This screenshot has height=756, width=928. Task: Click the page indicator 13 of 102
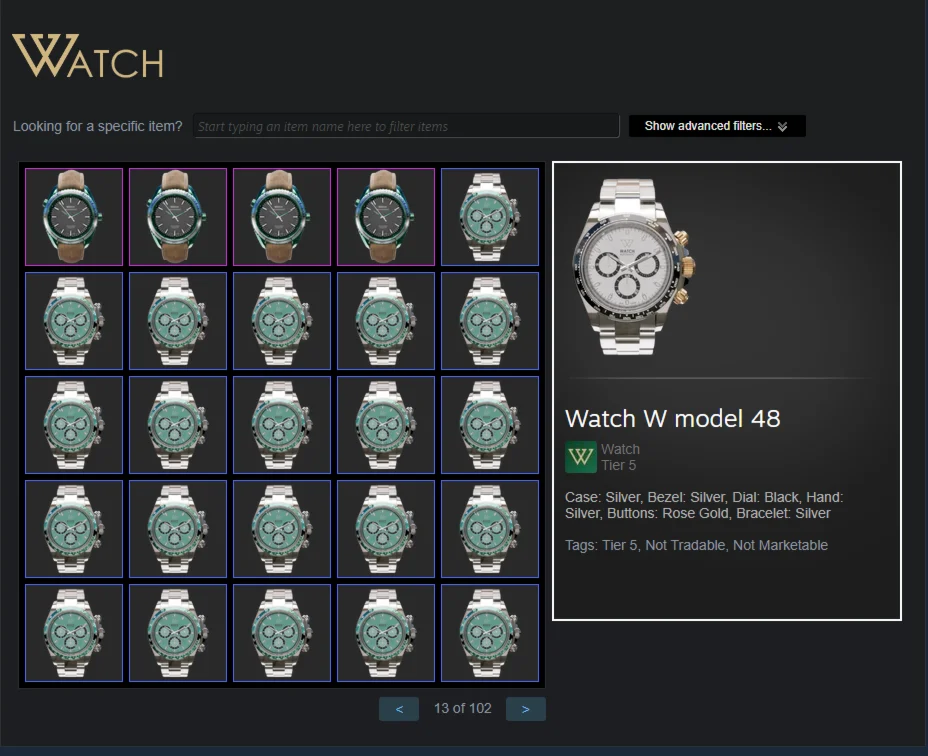click(x=463, y=709)
